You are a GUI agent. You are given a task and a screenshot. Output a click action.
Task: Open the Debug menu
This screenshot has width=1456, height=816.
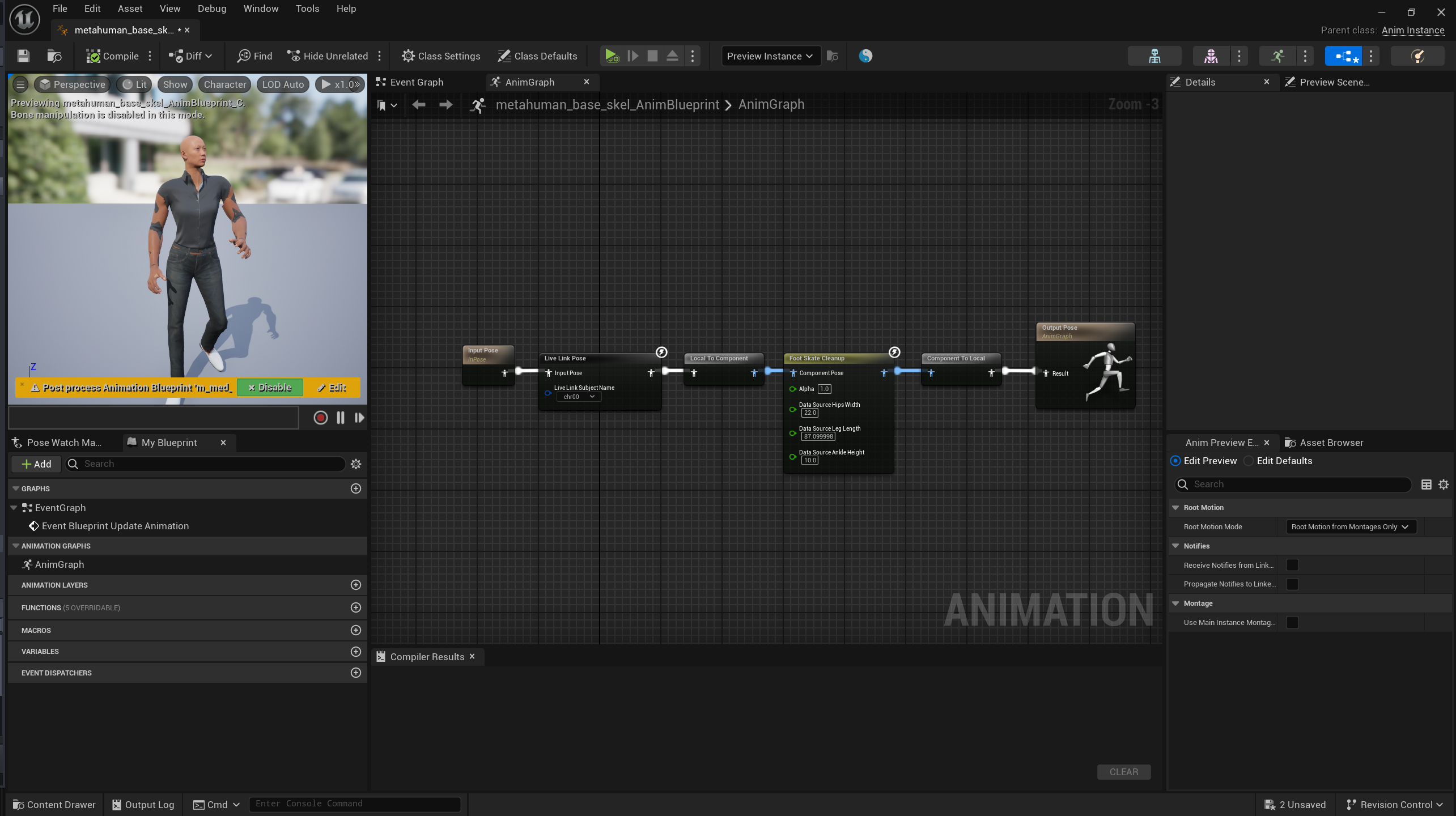click(212, 8)
